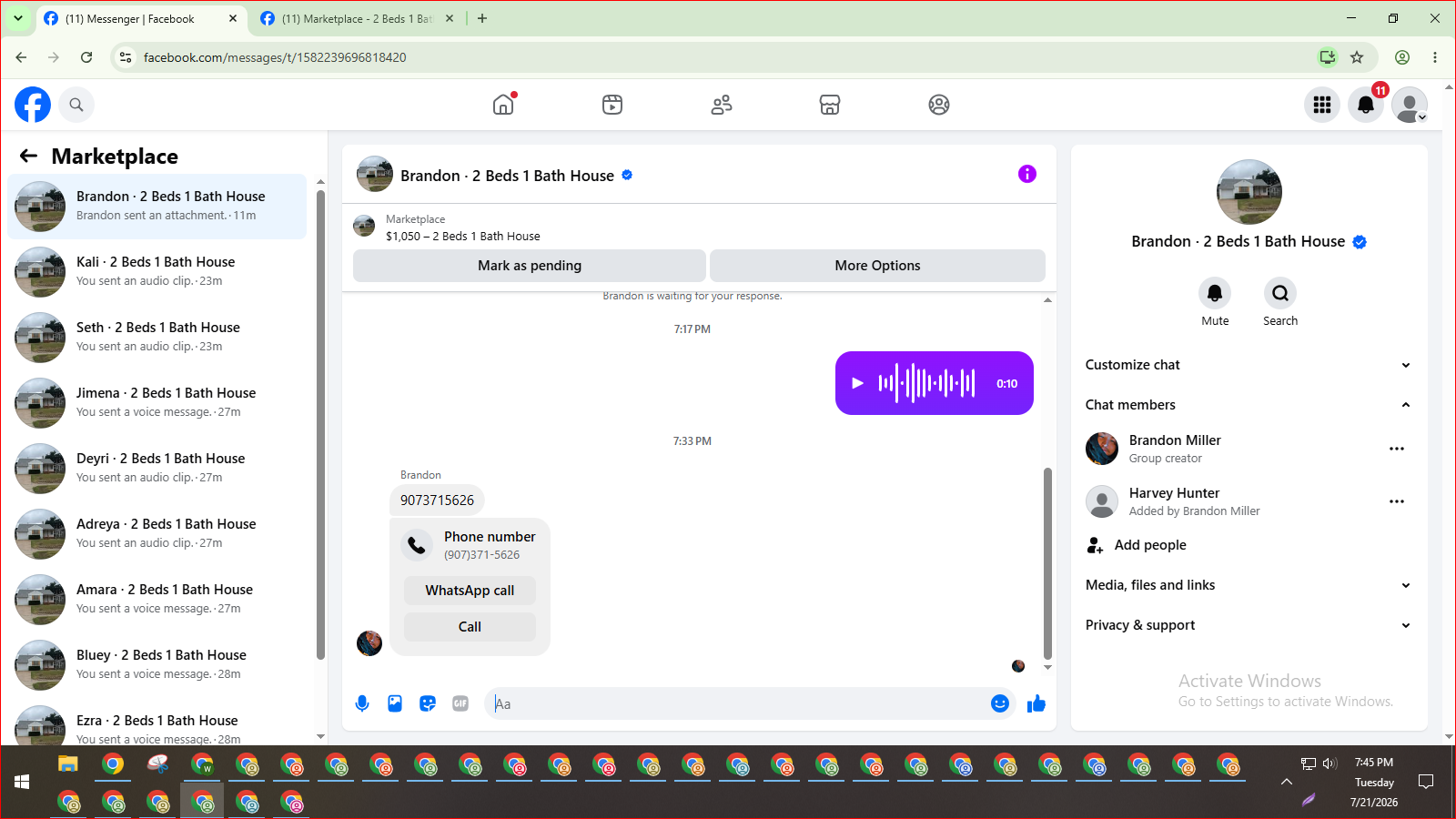Screen dimensions: 1456x819
Task: Show hidden system tray icons
Action: tap(1287, 782)
